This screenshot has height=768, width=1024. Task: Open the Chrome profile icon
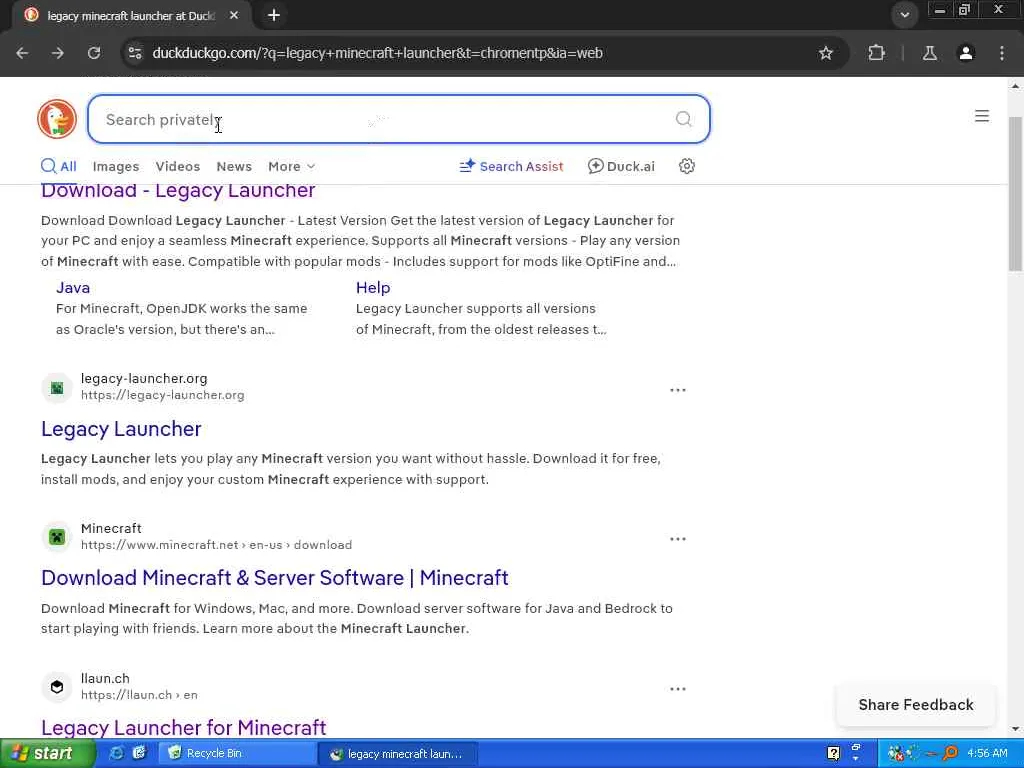coord(965,53)
